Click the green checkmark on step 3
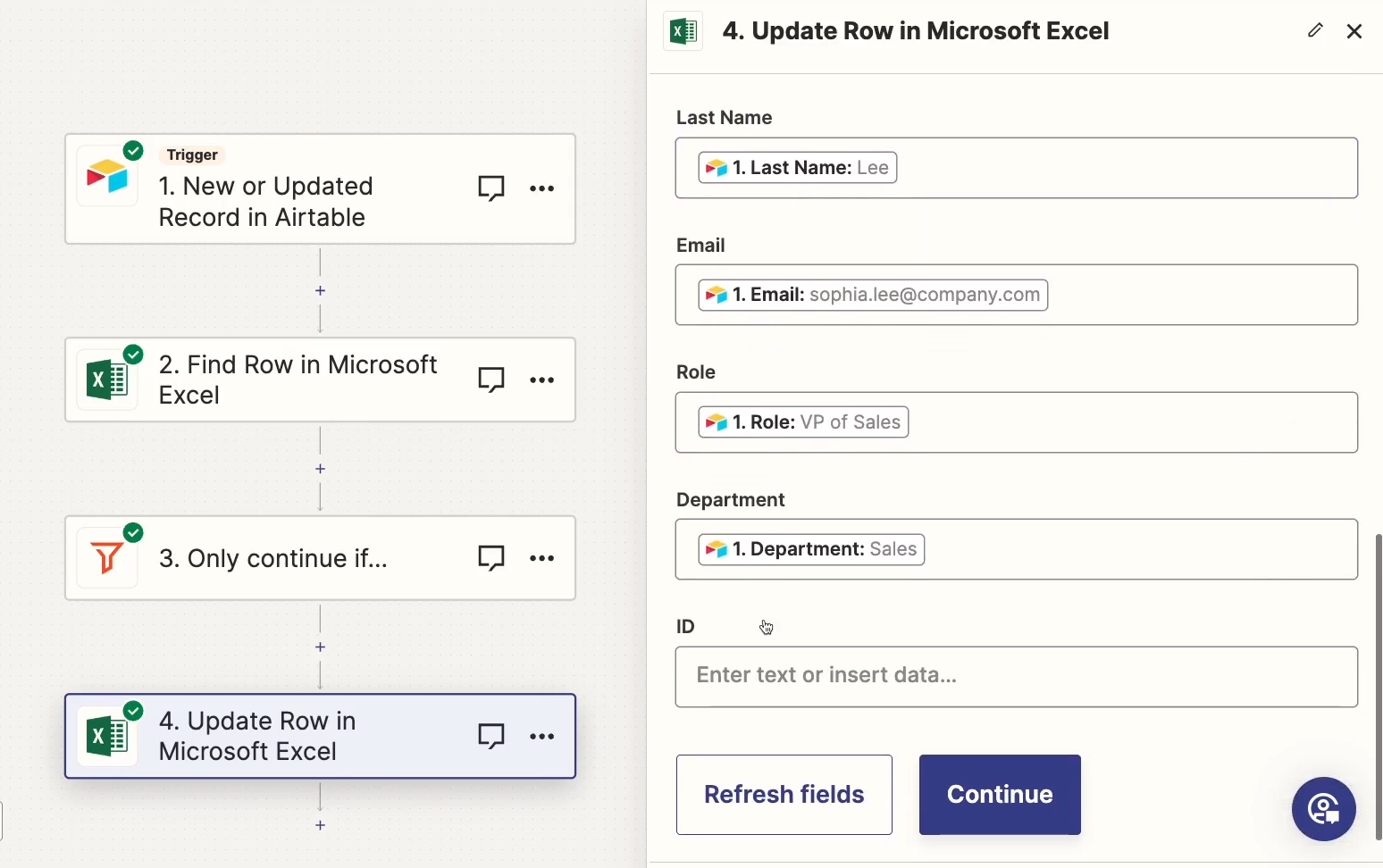1383x868 pixels. pos(133,533)
